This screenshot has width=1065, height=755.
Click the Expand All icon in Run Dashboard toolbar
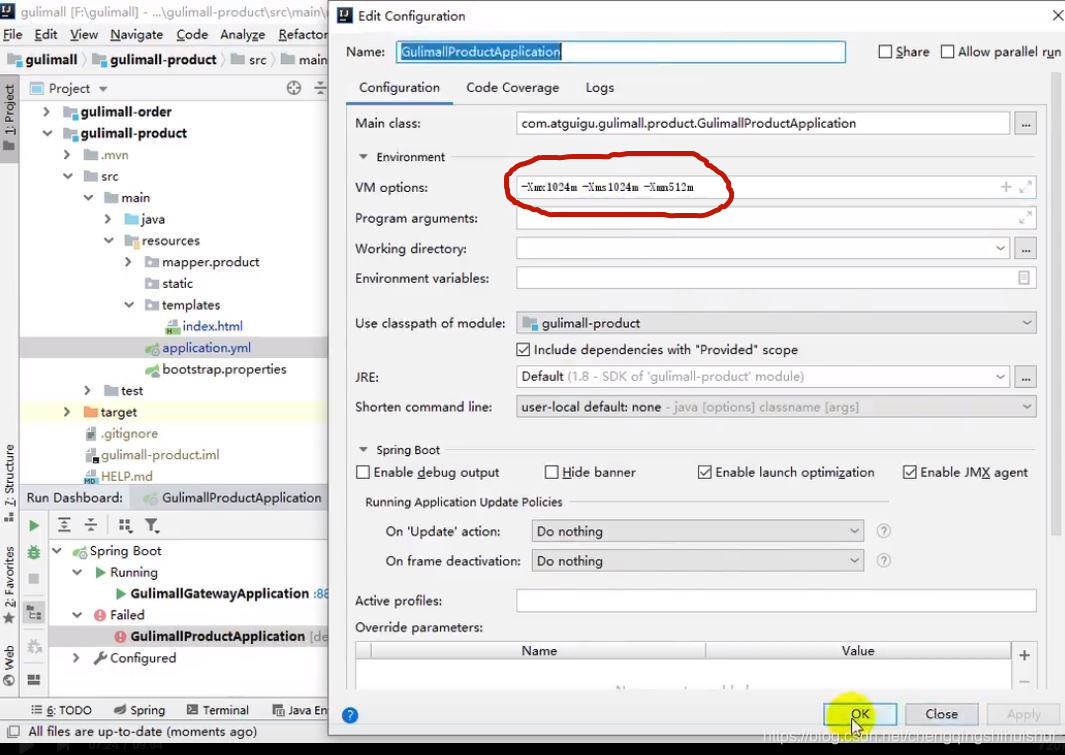(65, 525)
